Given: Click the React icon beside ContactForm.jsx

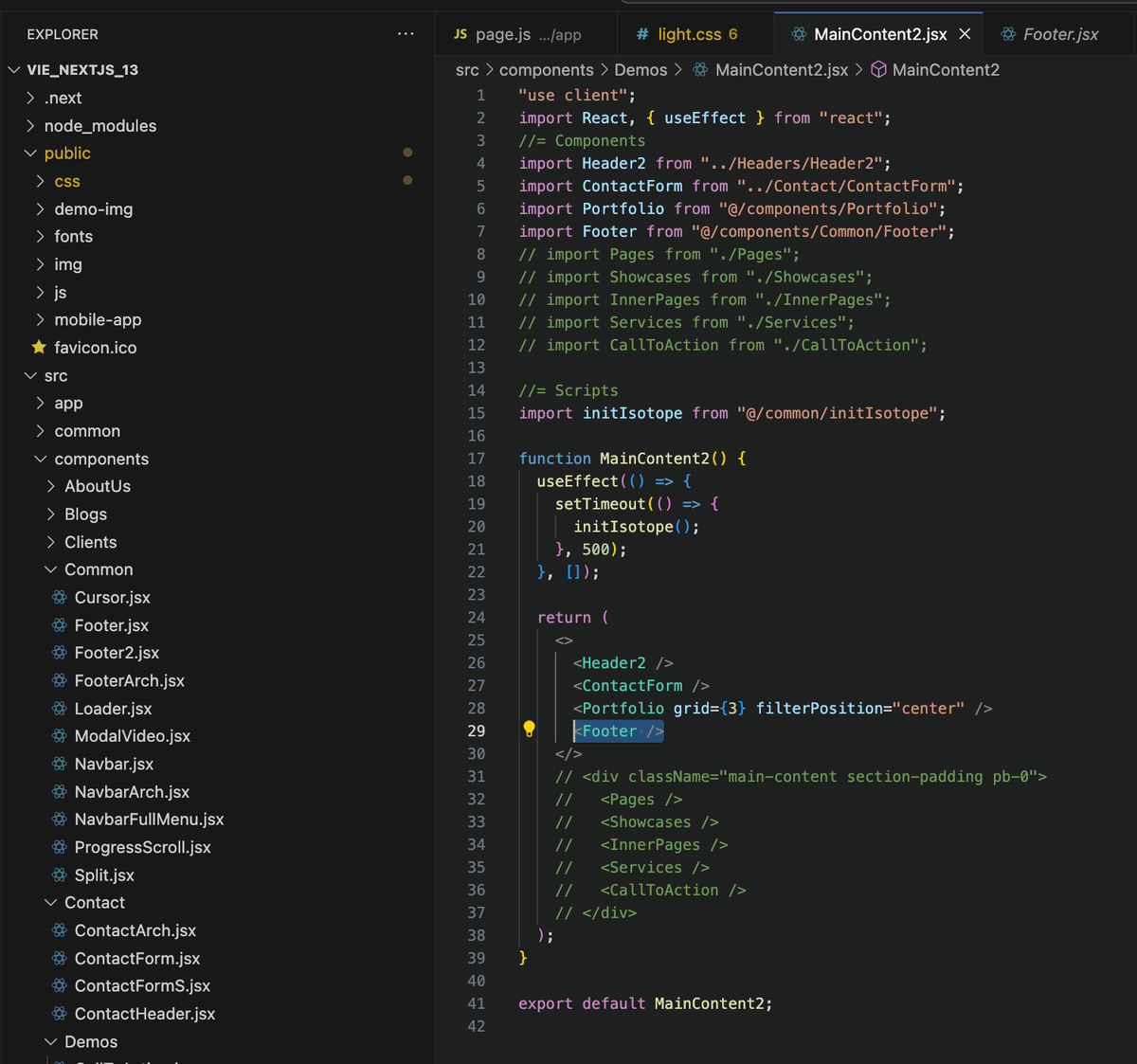Looking at the screenshot, I should click(x=60, y=958).
